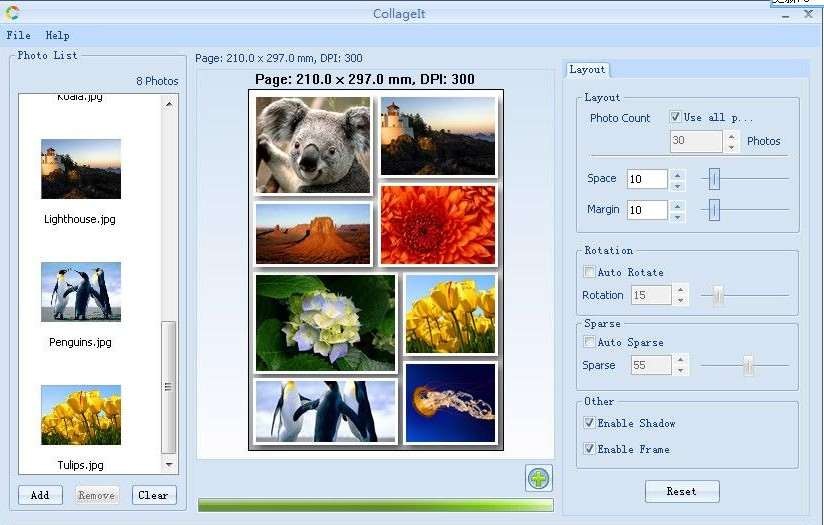This screenshot has height=525, width=824.
Task: Open the Help menu
Action: [57, 36]
